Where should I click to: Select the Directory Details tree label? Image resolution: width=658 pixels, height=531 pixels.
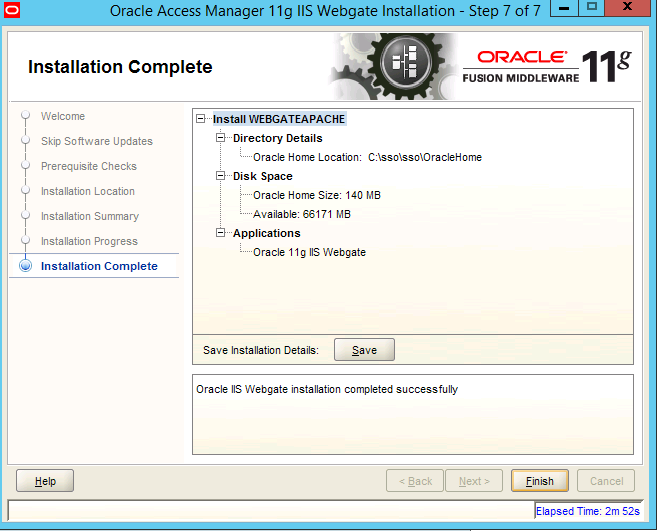277,138
